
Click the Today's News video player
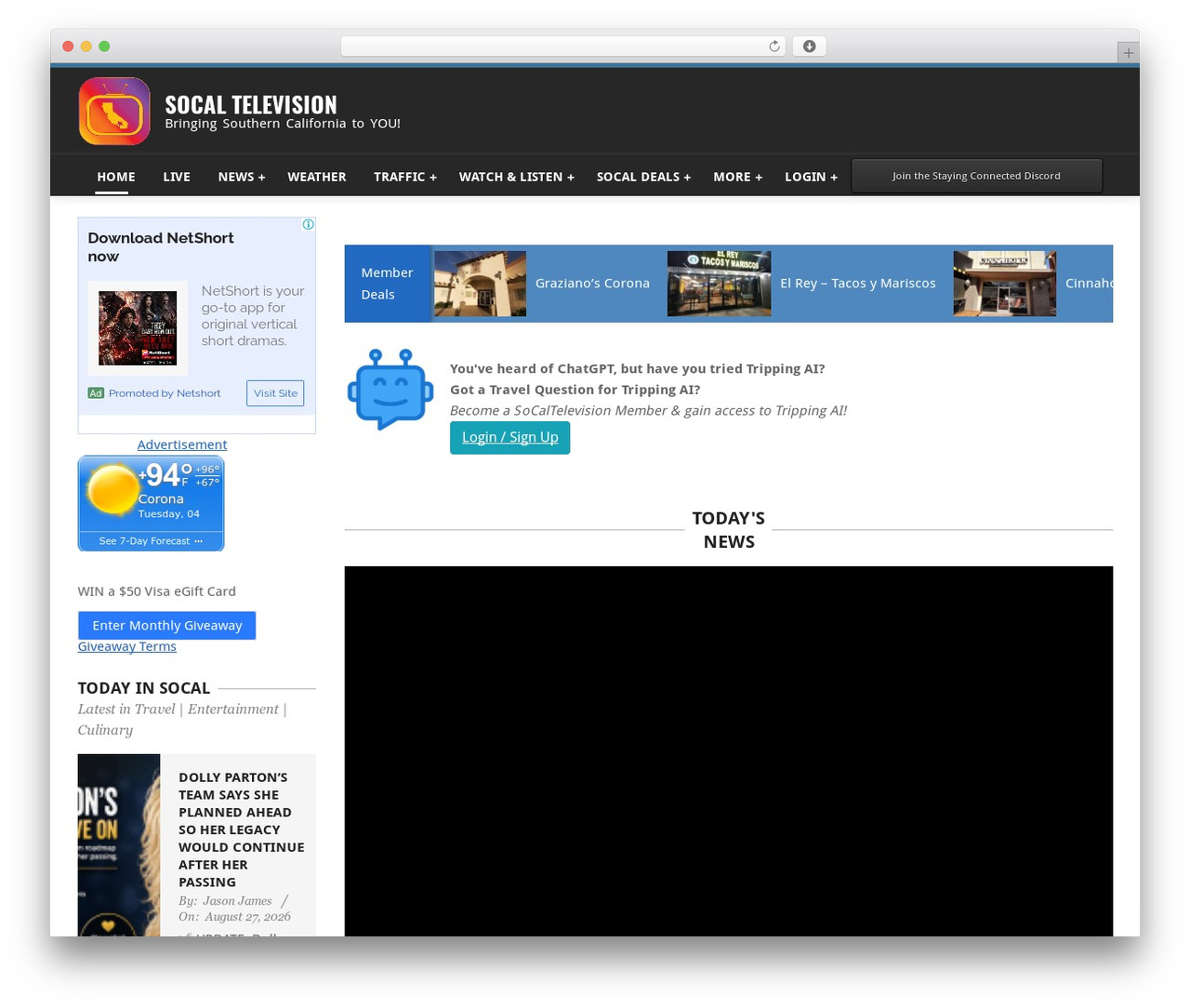(x=729, y=751)
